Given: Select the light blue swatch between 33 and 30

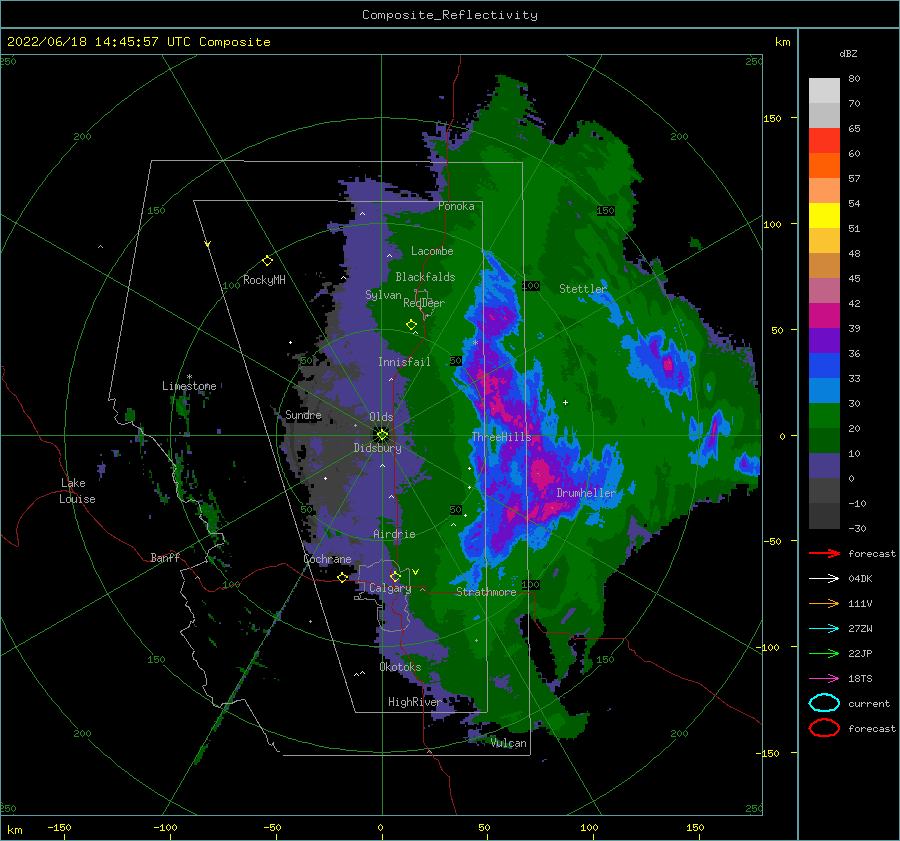Looking at the screenshot, I should coord(824,391).
